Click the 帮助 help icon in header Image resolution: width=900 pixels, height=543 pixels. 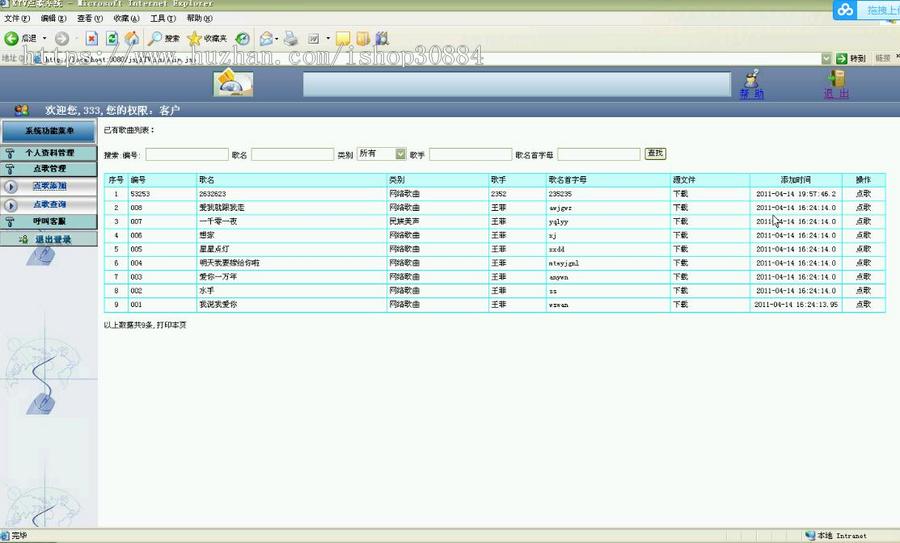point(751,79)
